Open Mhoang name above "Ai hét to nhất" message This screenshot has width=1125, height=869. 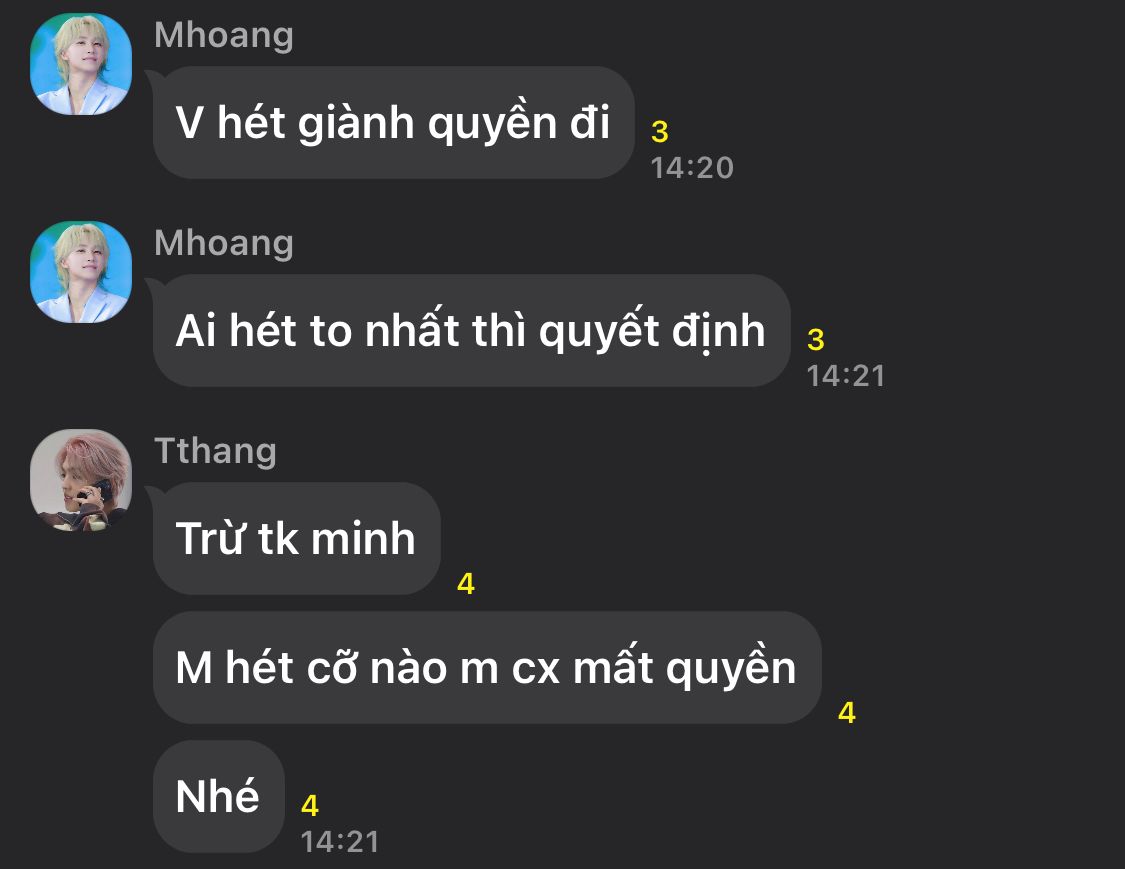[x=224, y=243]
